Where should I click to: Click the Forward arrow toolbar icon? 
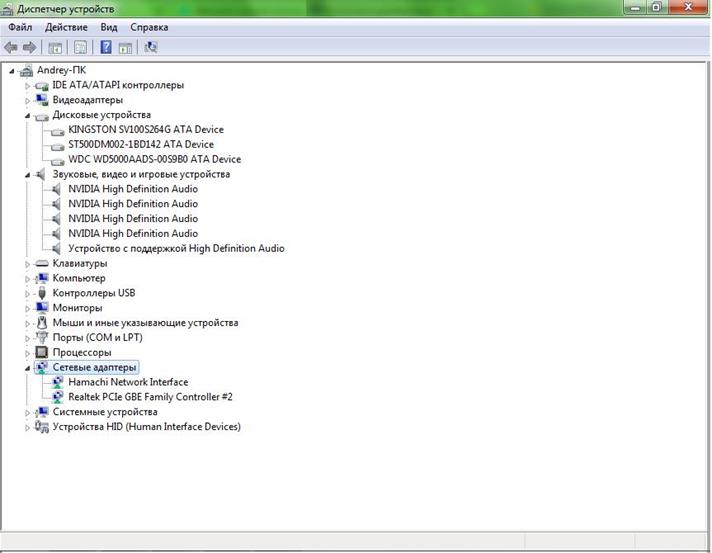30,47
